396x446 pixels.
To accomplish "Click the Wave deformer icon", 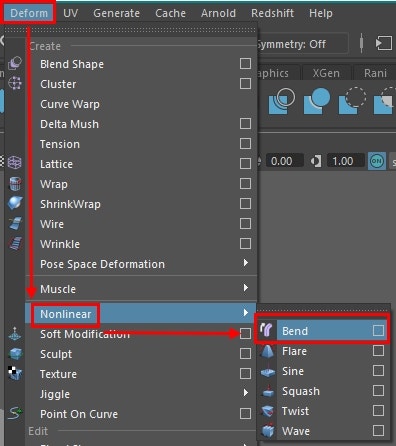I will pyautogui.click(x=268, y=431).
